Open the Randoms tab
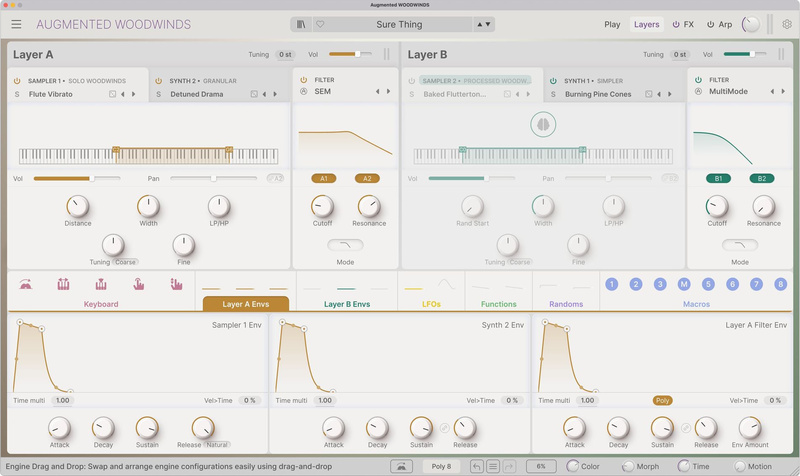The image size is (800, 476). tap(566, 304)
